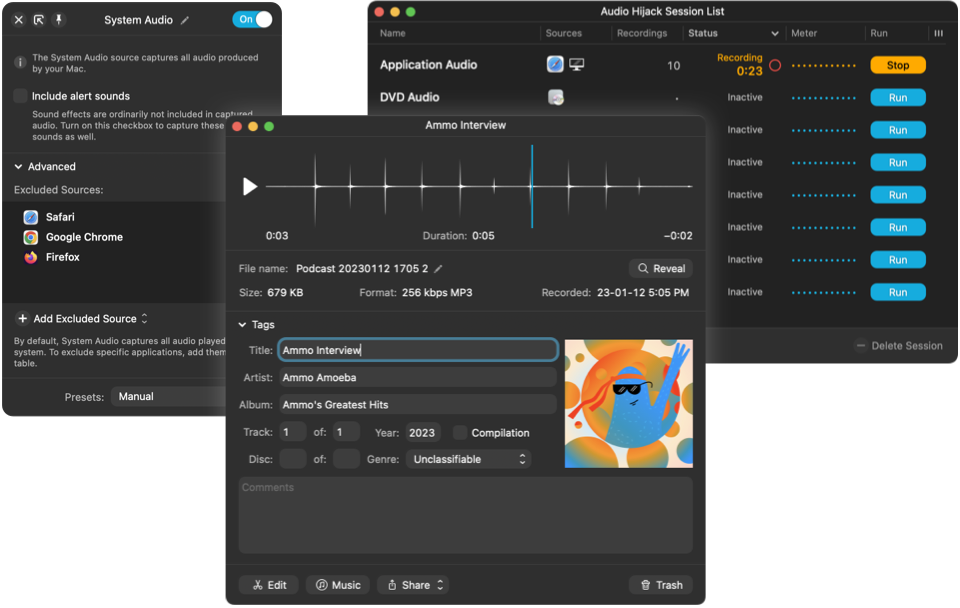Open Add Excluded Source menu
This screenshot has width=960, height=608.
click(82, 318)
